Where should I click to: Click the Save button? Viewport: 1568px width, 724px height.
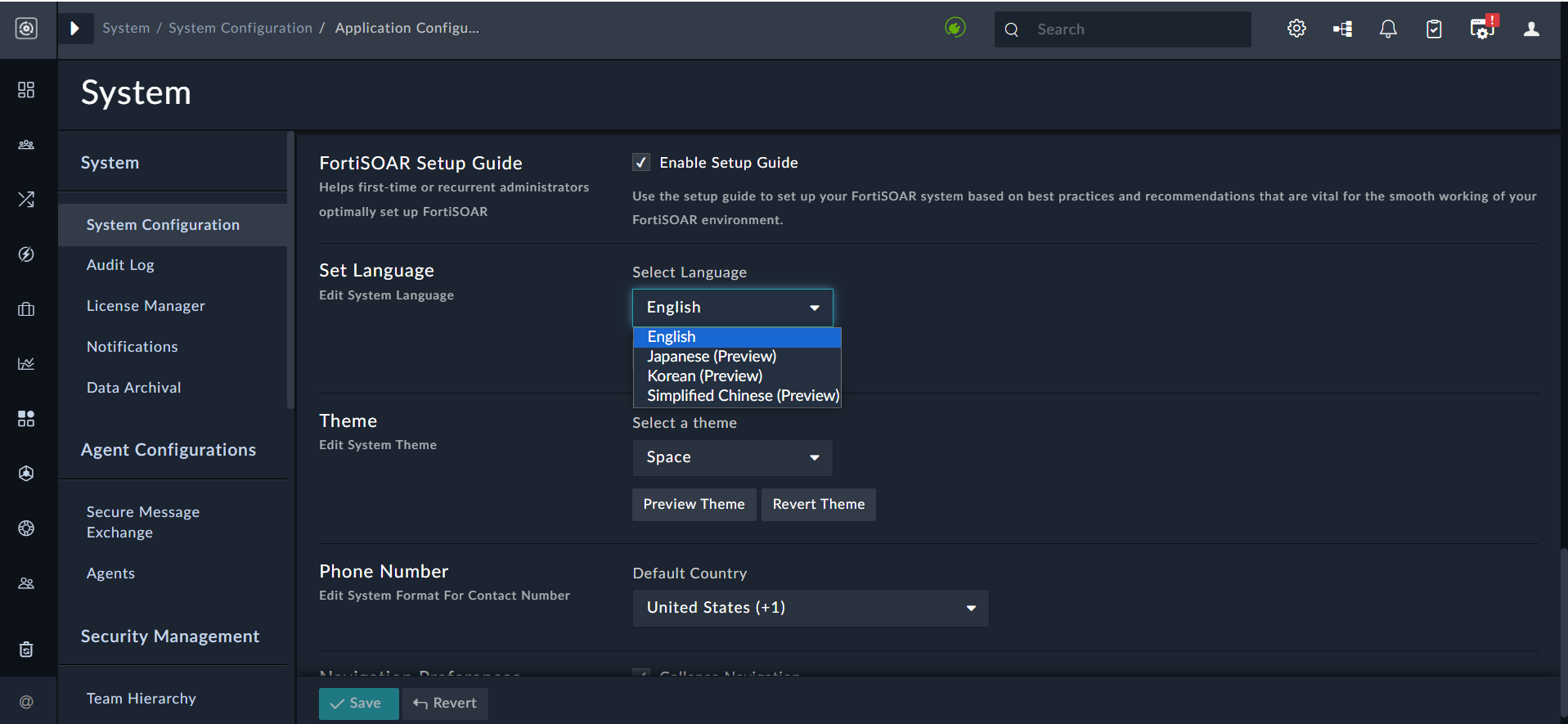358,704
